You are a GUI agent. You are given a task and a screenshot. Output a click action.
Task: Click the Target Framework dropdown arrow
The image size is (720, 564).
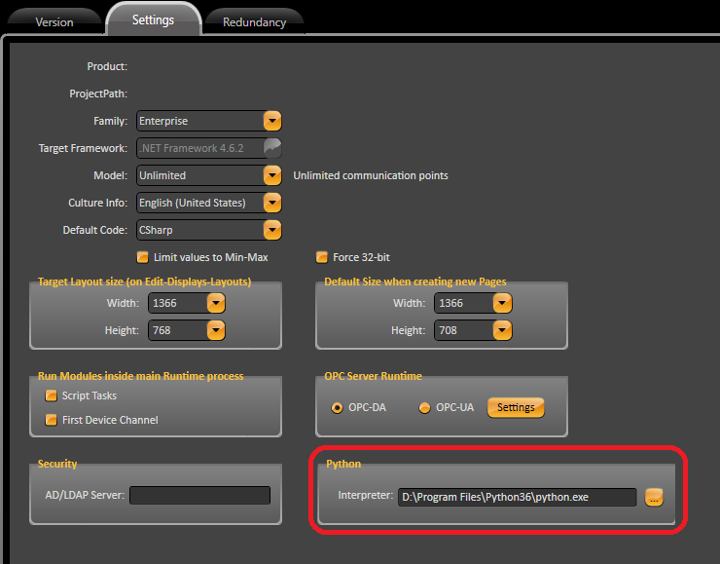pos(272,148)
